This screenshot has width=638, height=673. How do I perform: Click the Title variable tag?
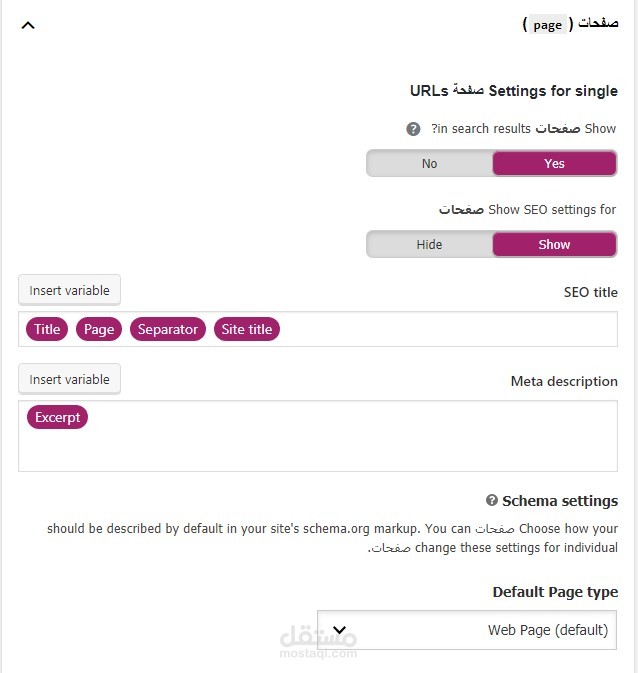(47, 329)
